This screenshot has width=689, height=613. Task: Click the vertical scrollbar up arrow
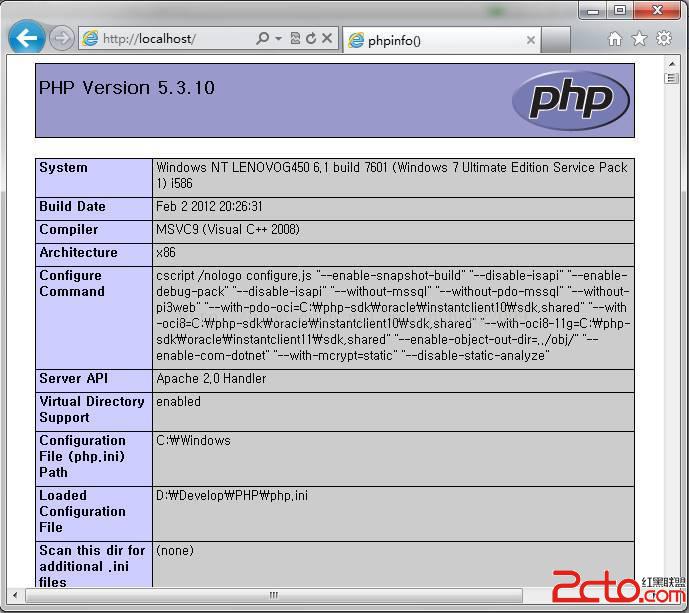tap(672, 64)
